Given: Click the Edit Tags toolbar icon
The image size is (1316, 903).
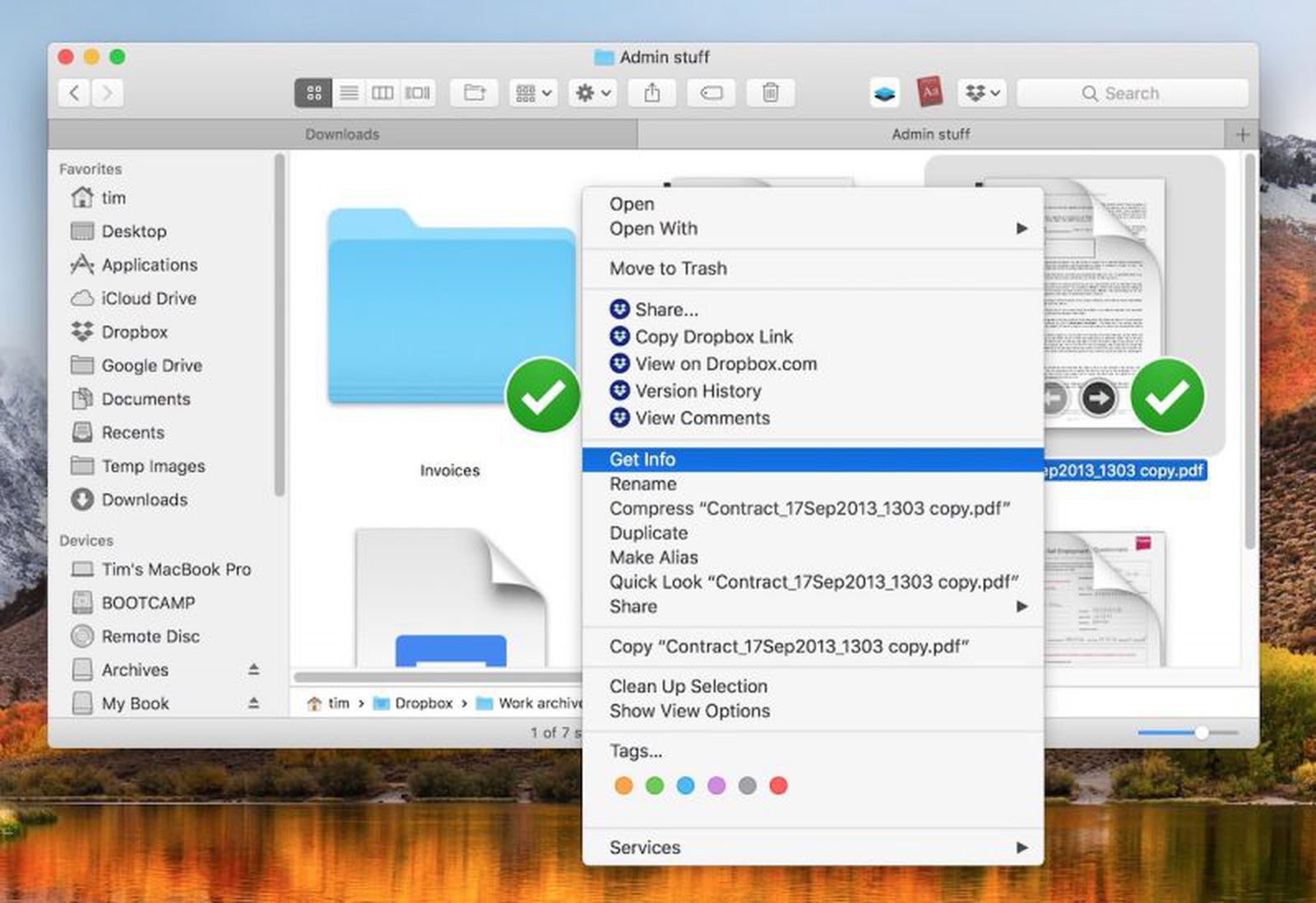Looking at the screenshot, I should coord(711,92).
